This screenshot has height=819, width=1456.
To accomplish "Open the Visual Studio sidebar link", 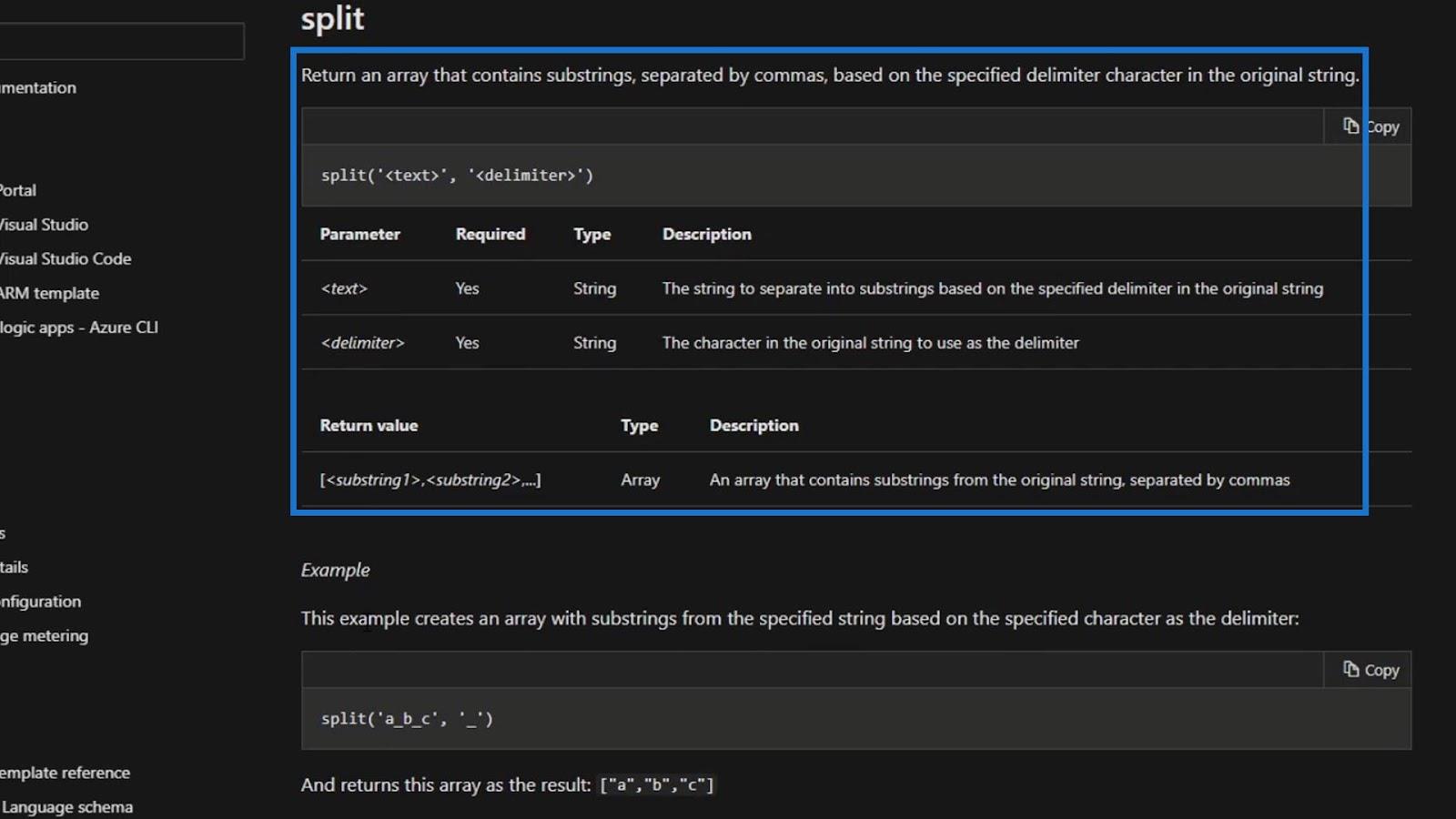I will pyautogui.click(x=44, y=225).
